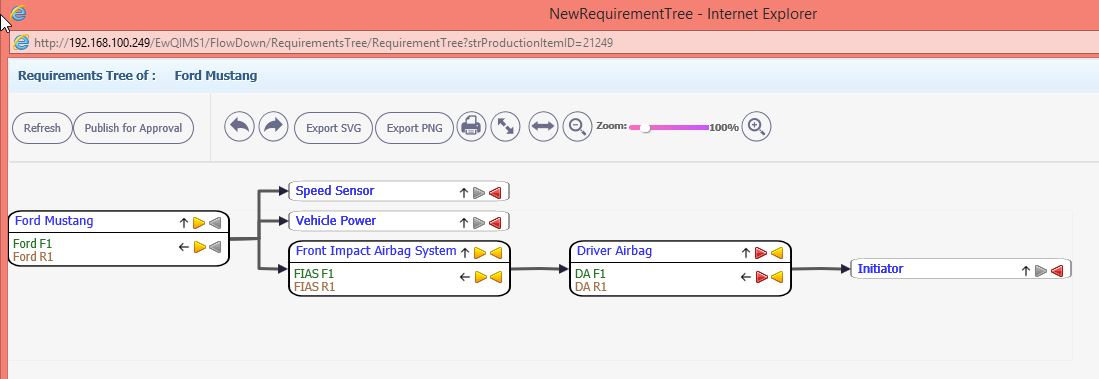This screenshot has width=1099, height=379.
Task: Click yellow right triangle in Front Impact Airbag header
Action: click(x=479, y=253)
